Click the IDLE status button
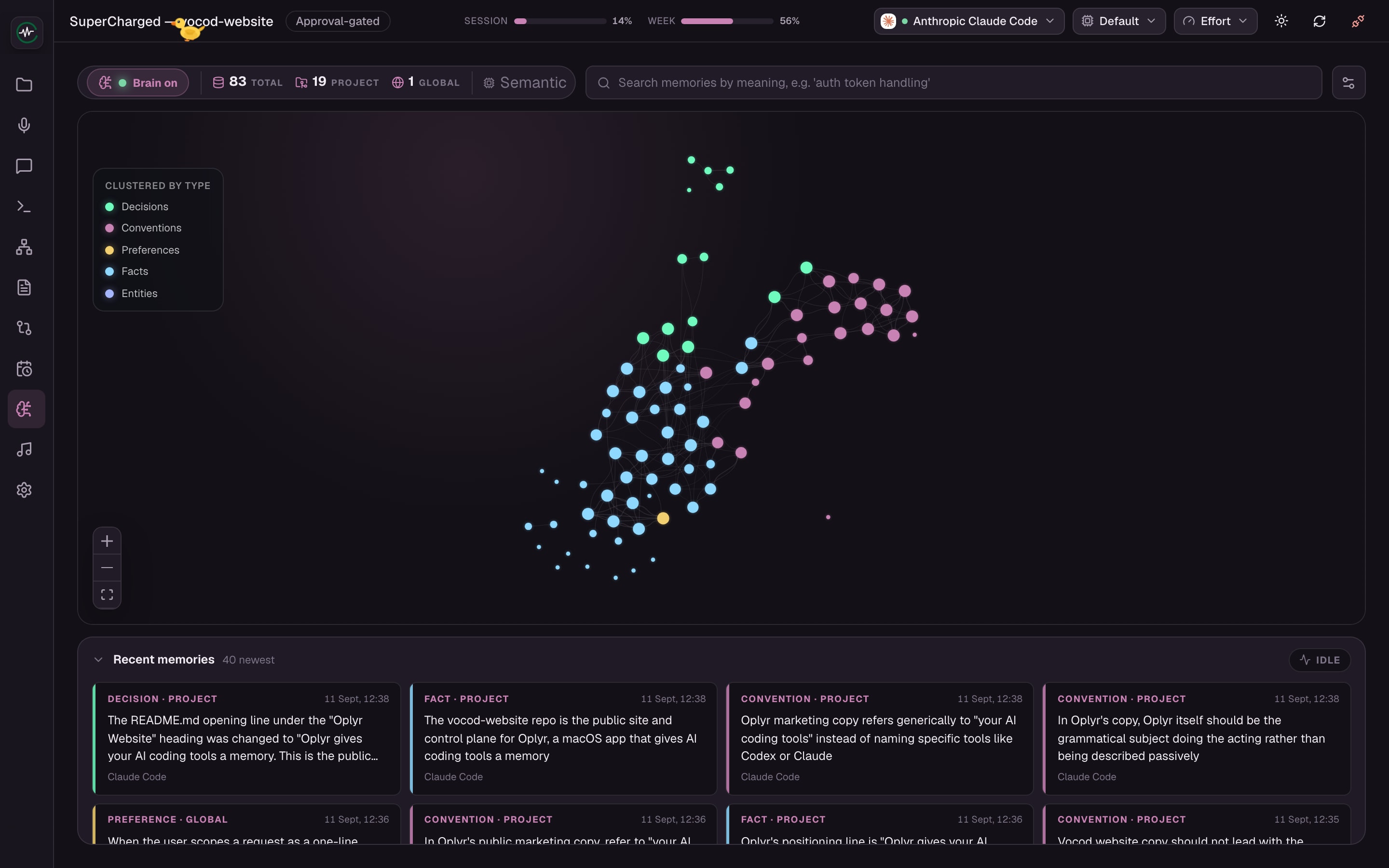The width and height of the screenshot is (1389, 868). 1320,660
